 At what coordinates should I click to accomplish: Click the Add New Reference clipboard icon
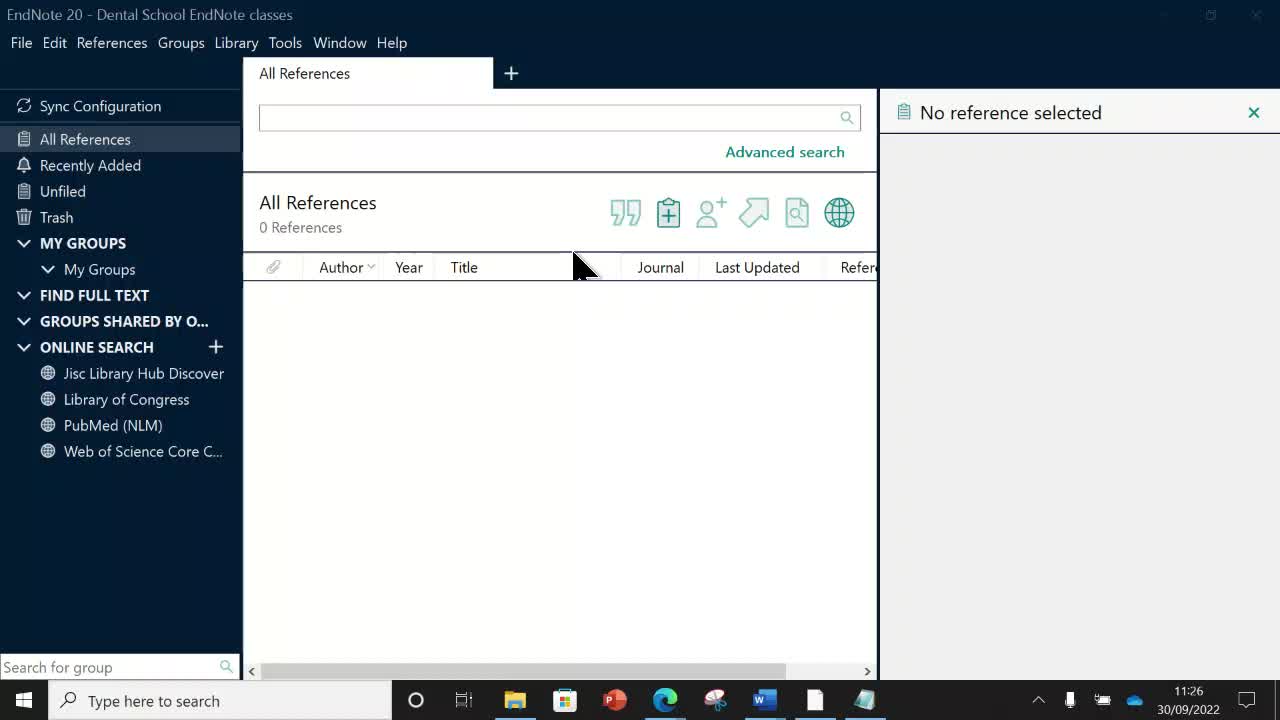(x=668, y=213)
